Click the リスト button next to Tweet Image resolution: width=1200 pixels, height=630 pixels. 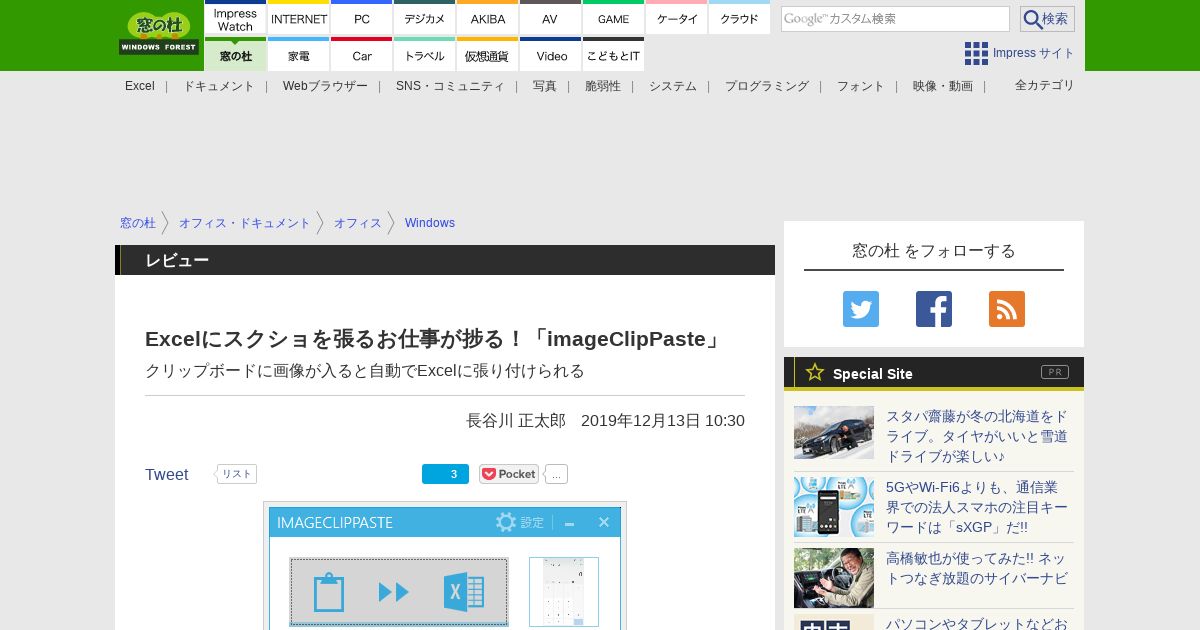[236, 474]
